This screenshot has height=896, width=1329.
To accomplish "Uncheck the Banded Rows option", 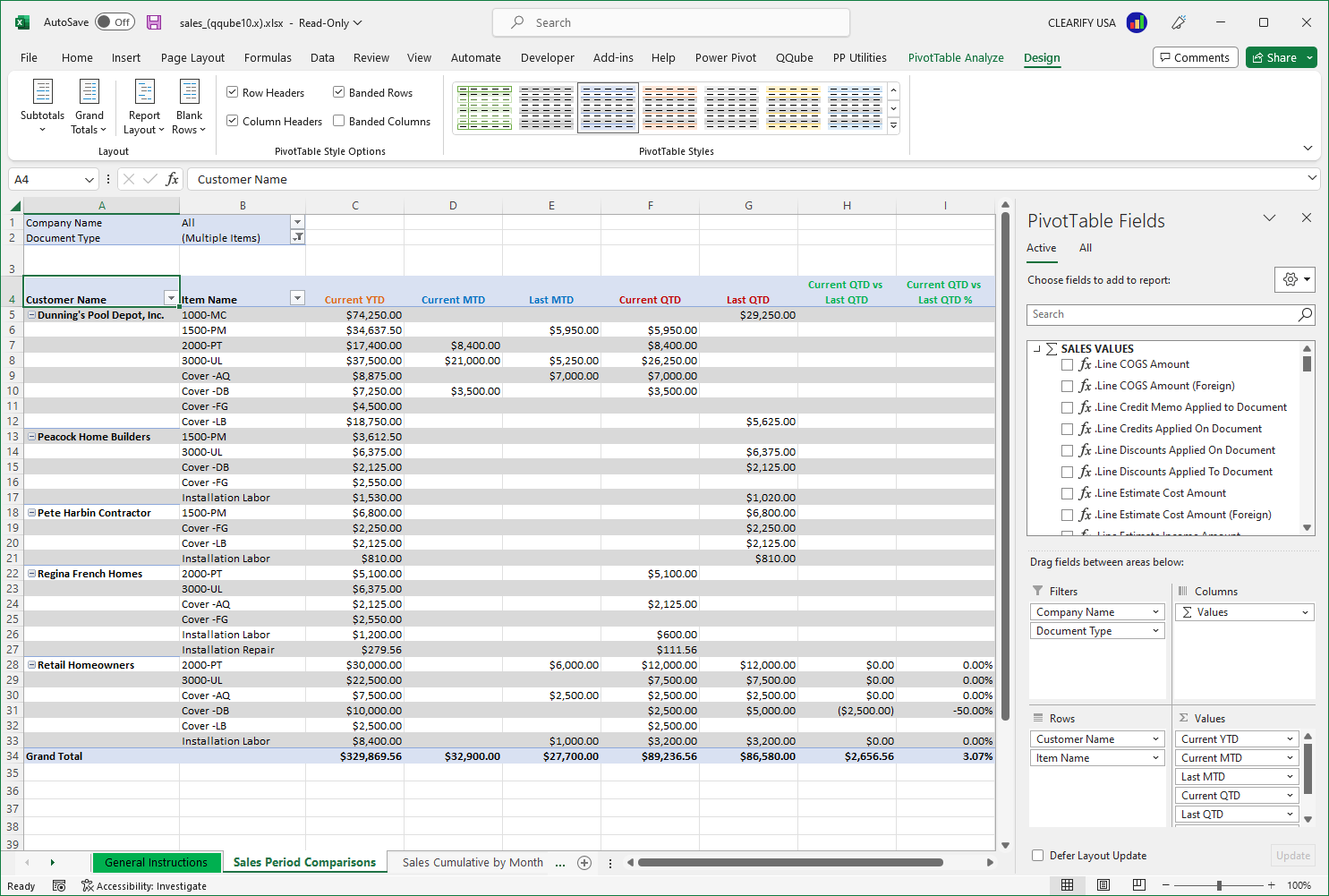I will pyautogui.click(x=338, y=91).
